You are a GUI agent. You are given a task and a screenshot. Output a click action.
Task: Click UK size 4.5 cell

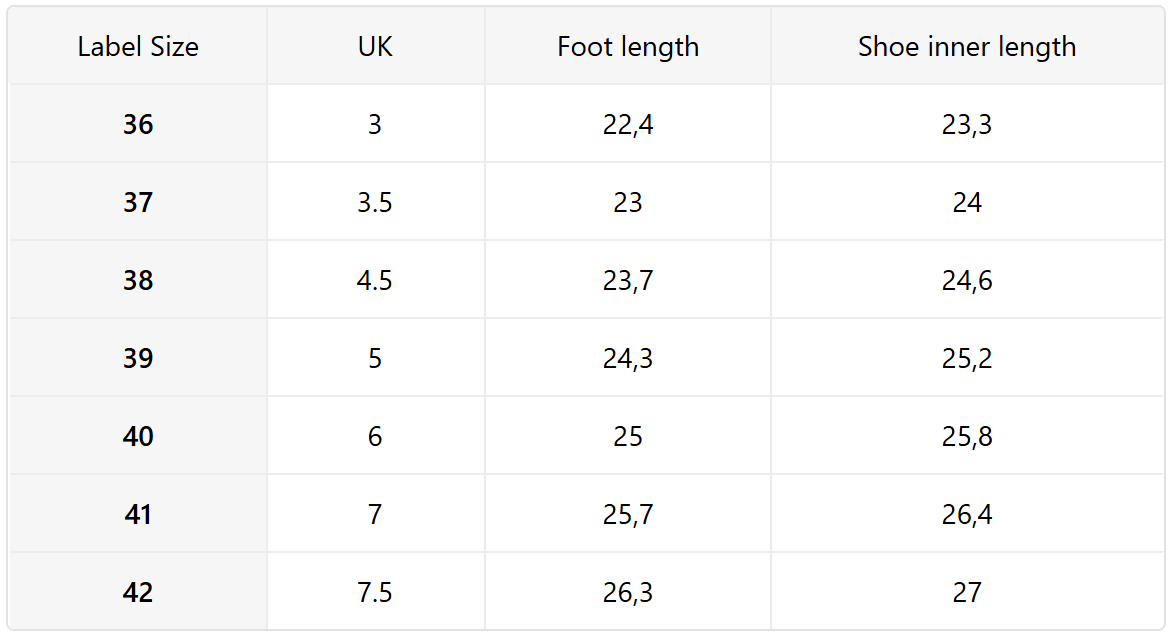(375, 281)
